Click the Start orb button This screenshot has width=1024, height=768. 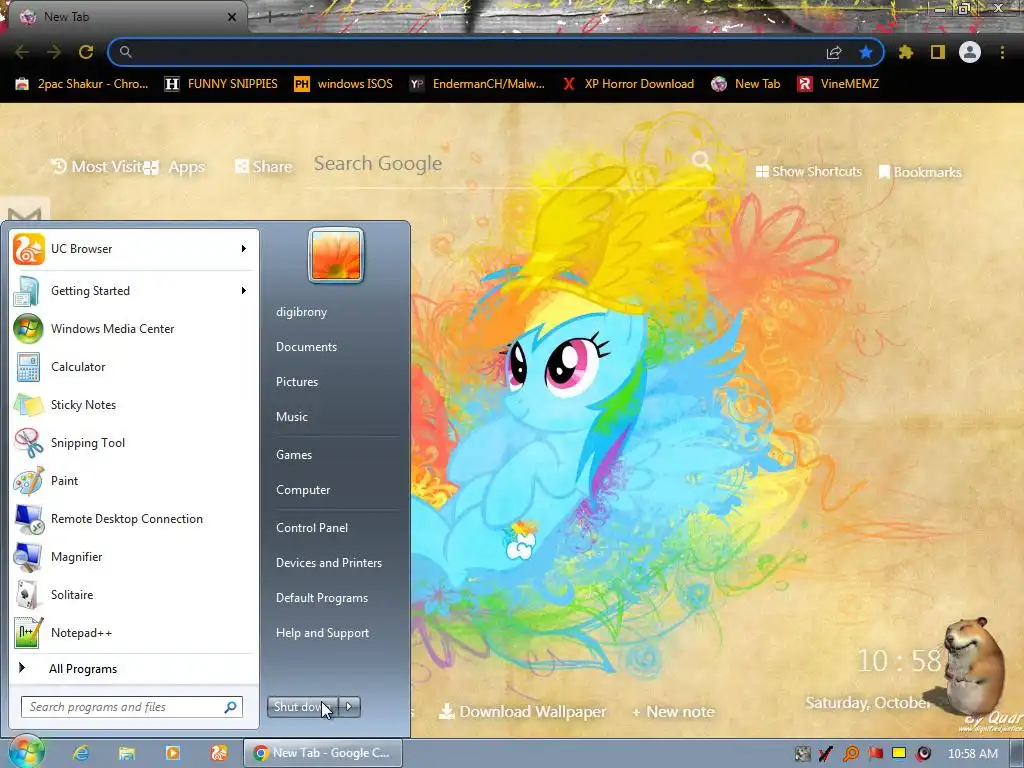(25, 752)
